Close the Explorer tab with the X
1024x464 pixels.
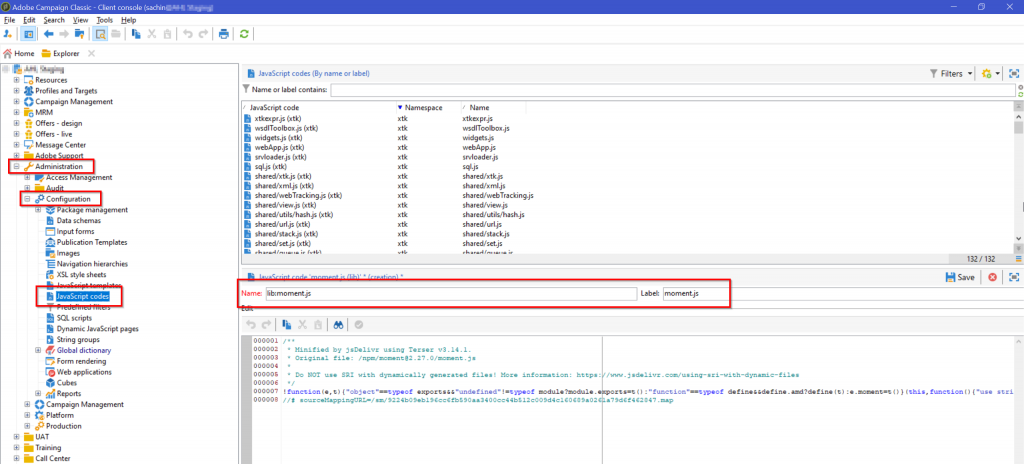click(91, 54)
